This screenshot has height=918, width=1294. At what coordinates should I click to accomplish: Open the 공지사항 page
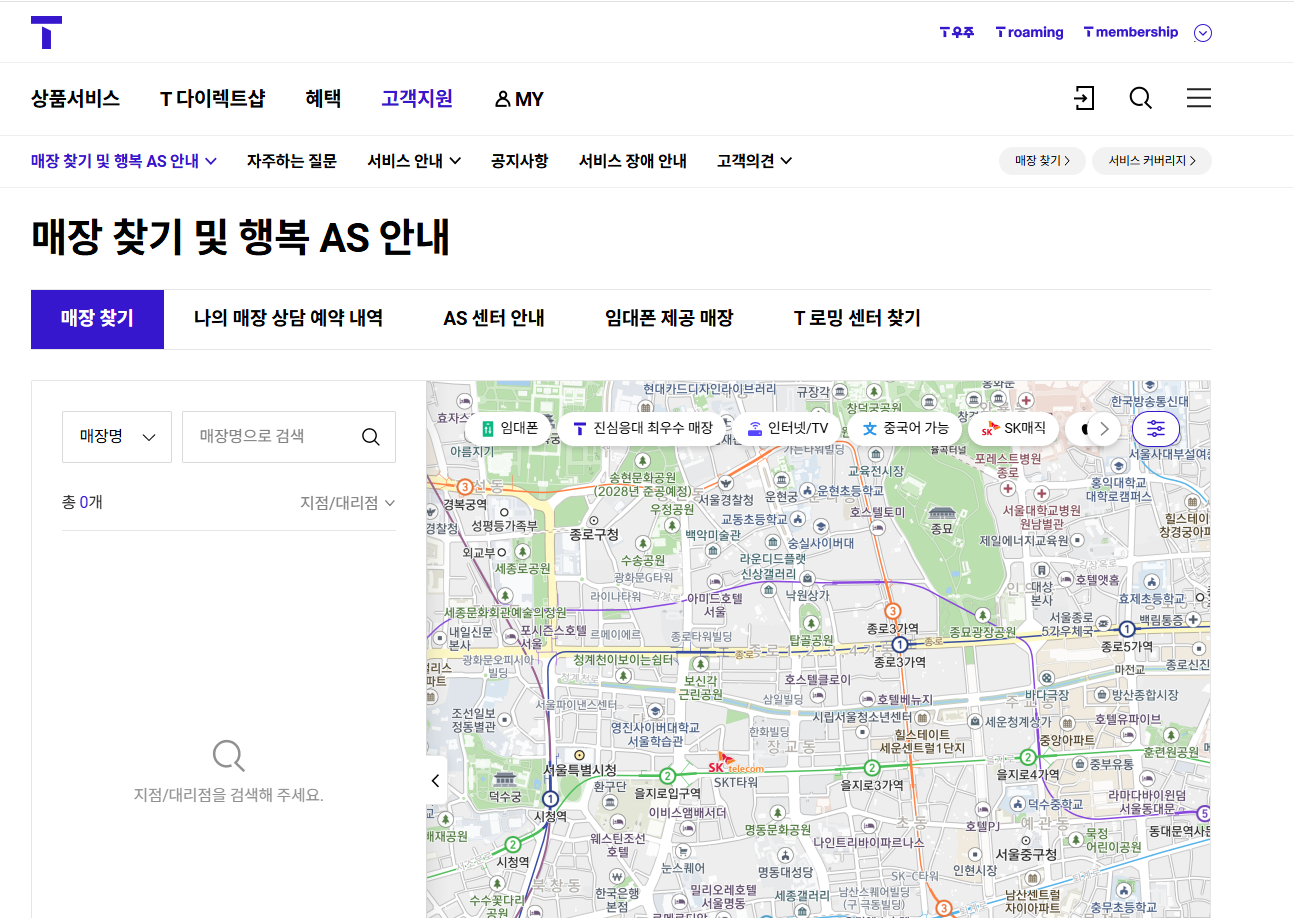pos(520,161)
